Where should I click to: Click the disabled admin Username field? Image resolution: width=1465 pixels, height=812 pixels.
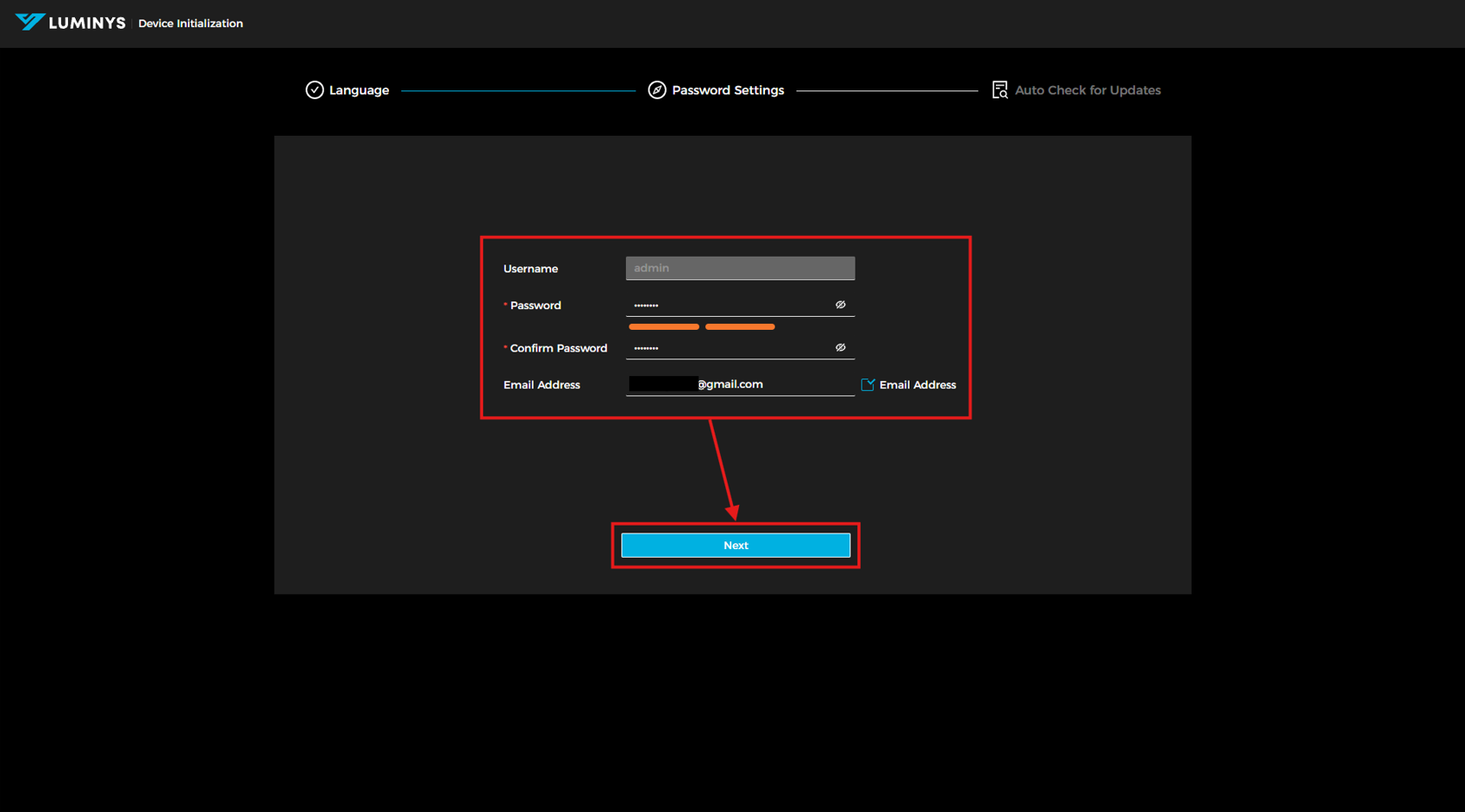tap(739, 268)
